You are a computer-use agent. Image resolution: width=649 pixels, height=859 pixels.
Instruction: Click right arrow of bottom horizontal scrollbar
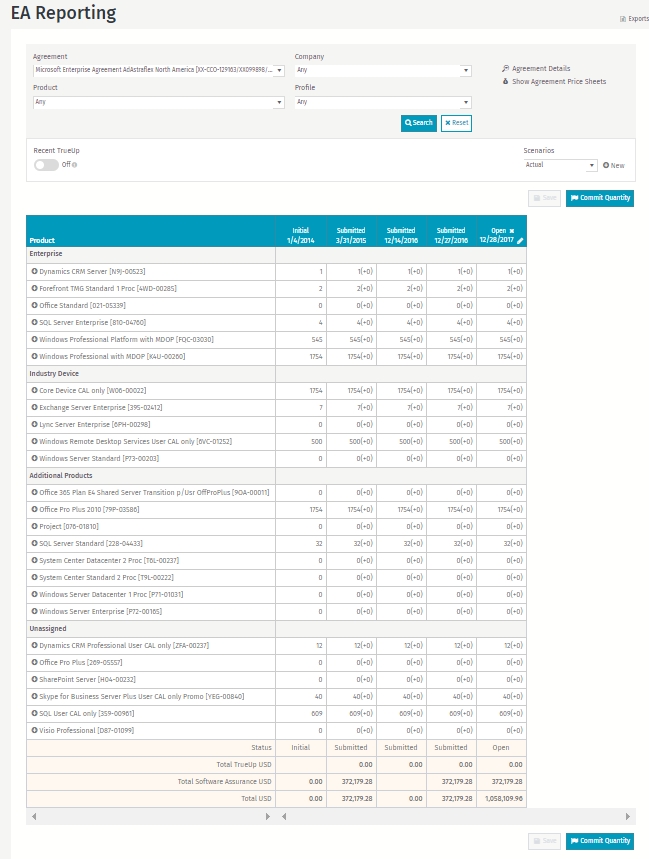pyautogui.click(x=628, y=816)
